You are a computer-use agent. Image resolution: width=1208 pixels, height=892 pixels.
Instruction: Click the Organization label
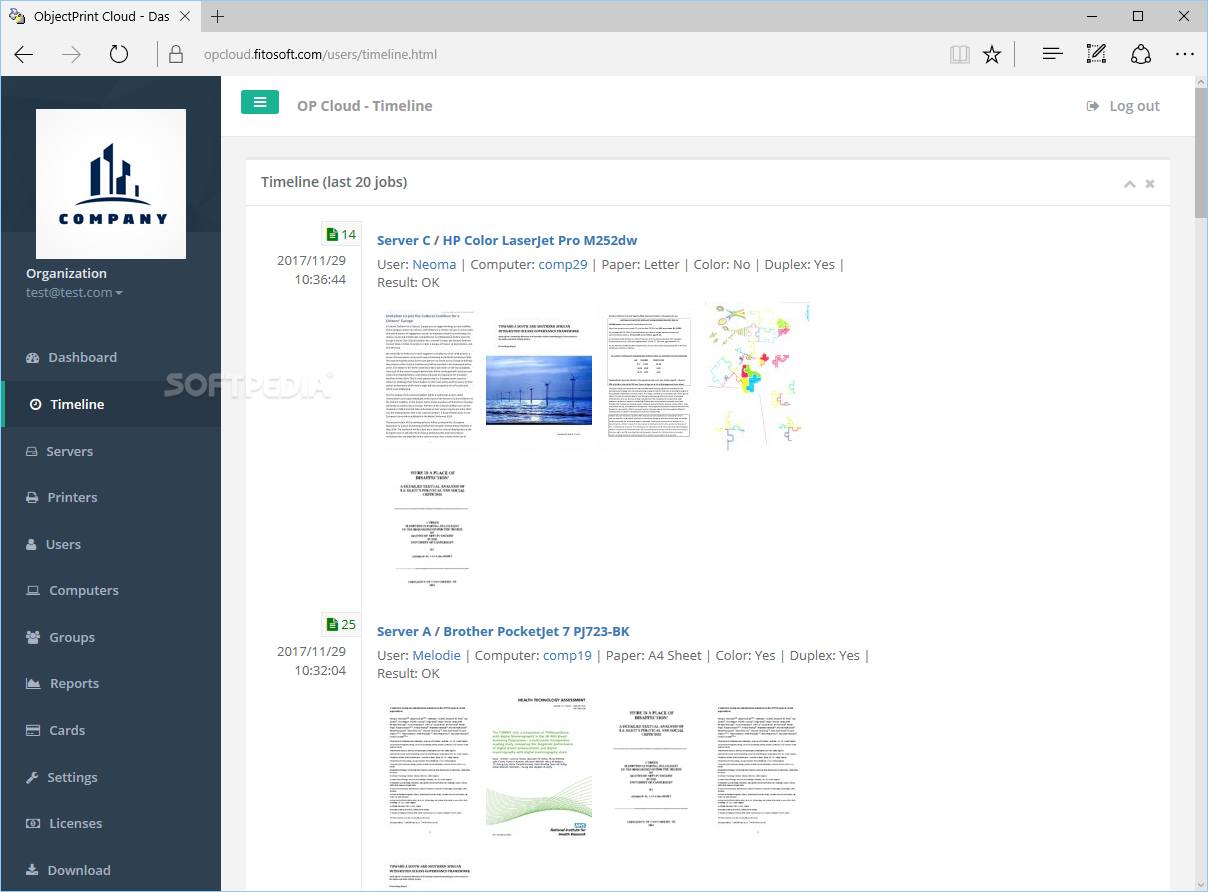tap(66, 273)
